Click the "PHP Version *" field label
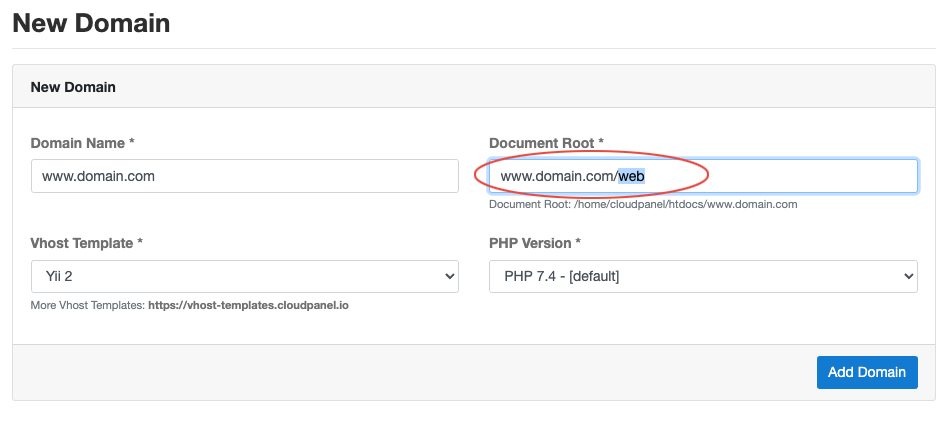Viewport: 946px width, 422px height. (x=535, y=243)
